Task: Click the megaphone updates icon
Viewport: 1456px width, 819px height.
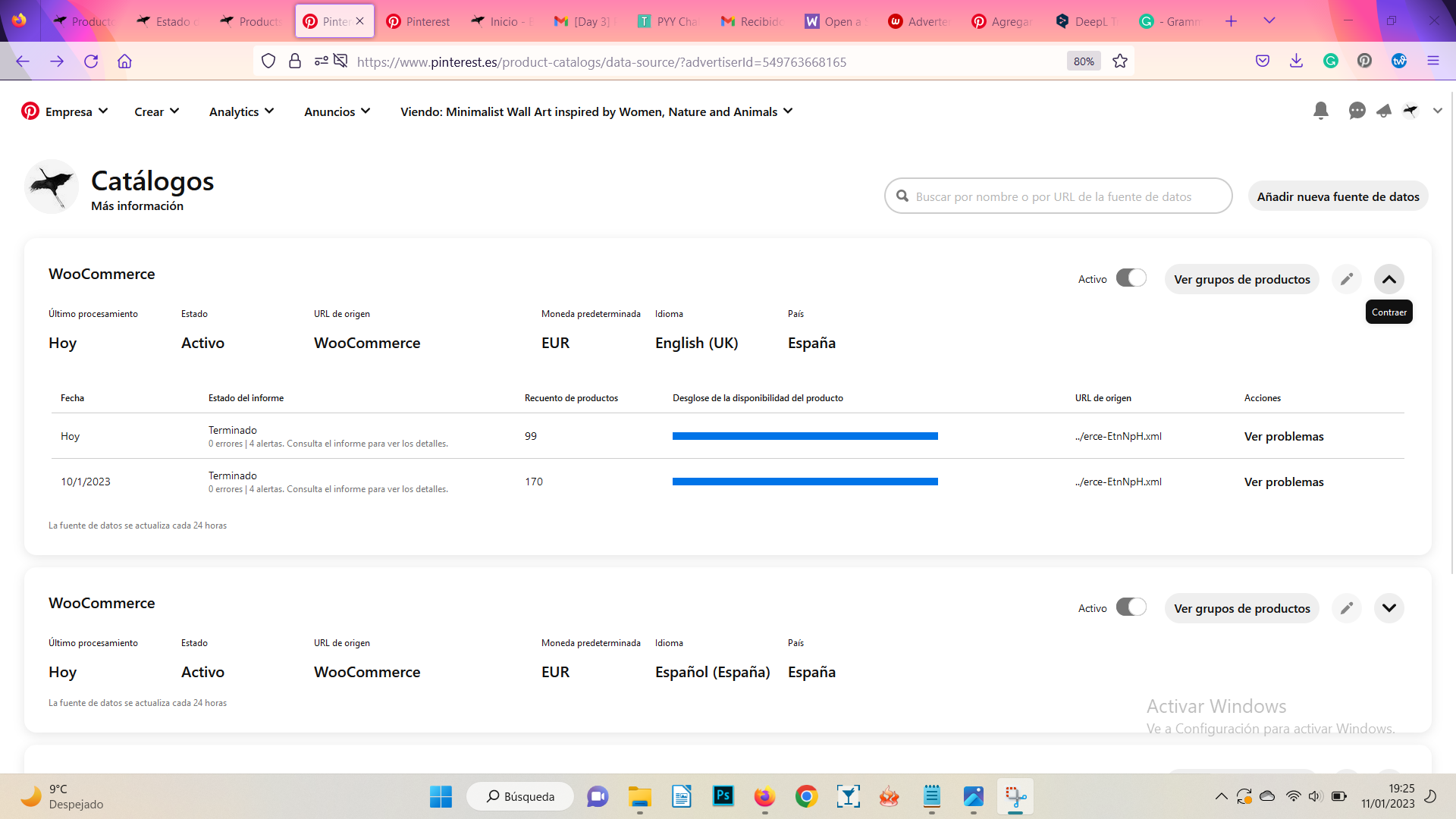Action: (1384, 111)
